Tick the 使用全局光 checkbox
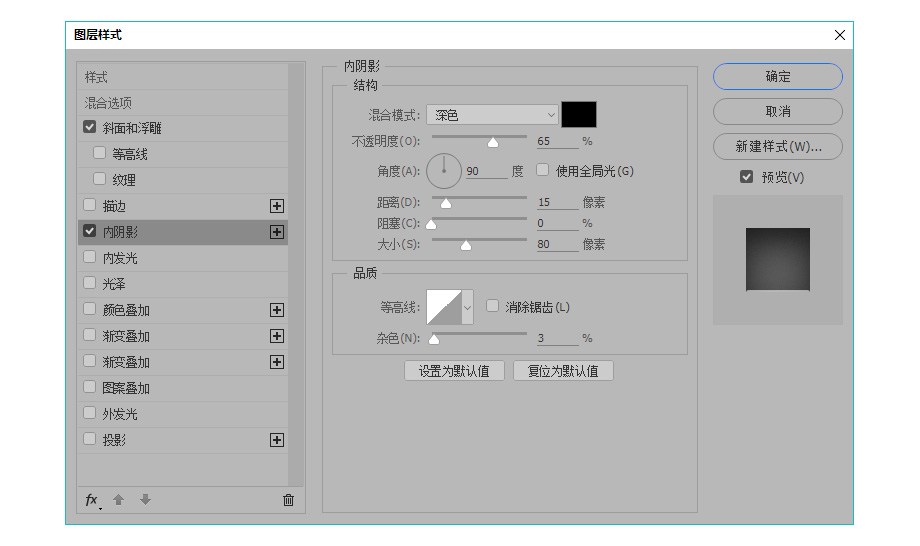This screenshot has width=920, height=546. point(543,169)
